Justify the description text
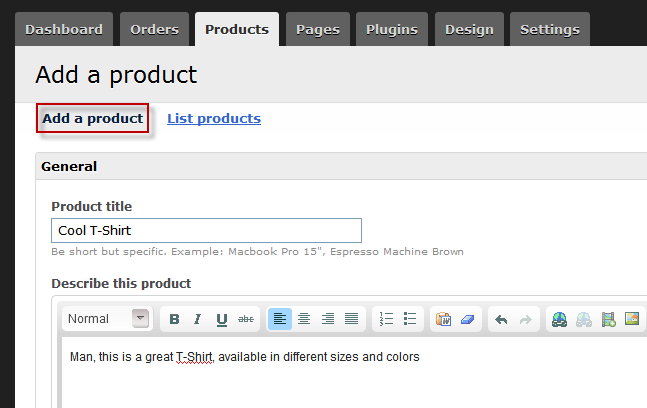647x408 pixels. [x=352, y=319]
